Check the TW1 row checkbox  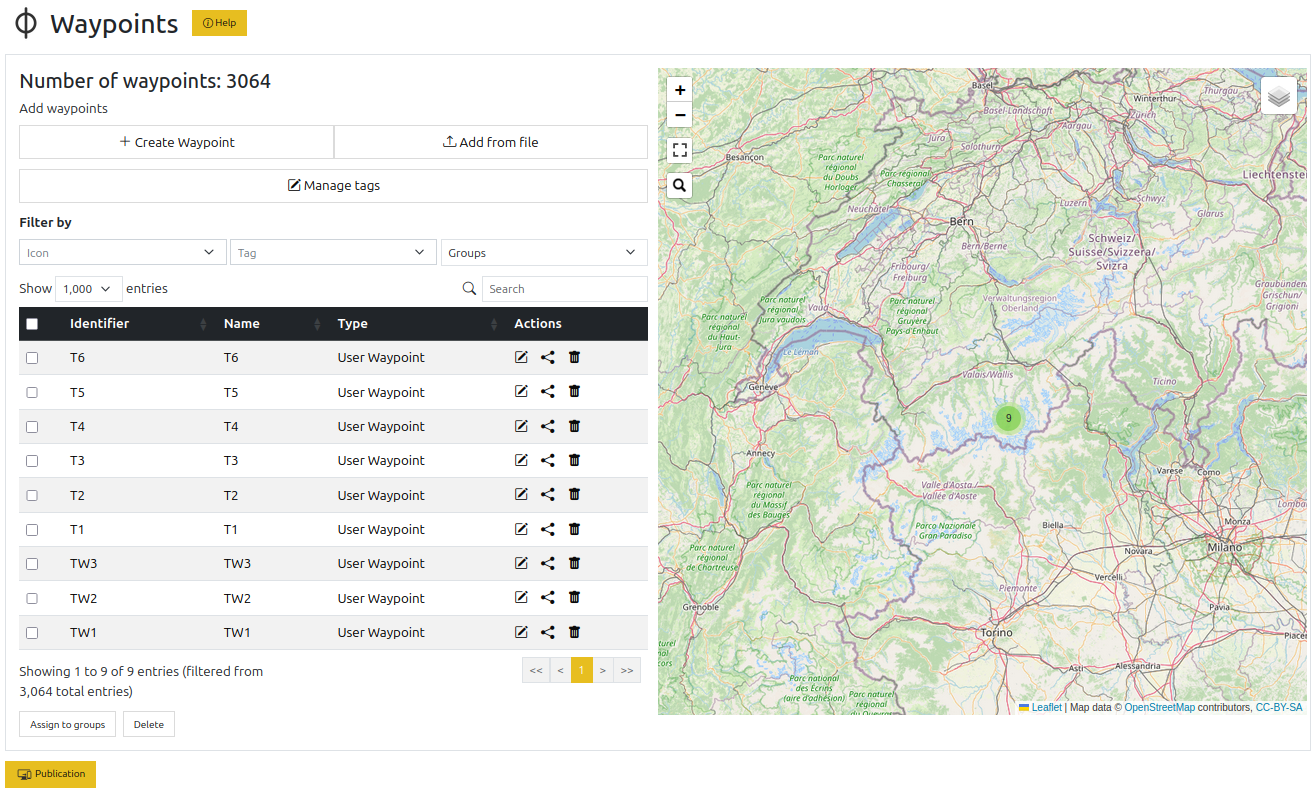click(x=32, y=633)
